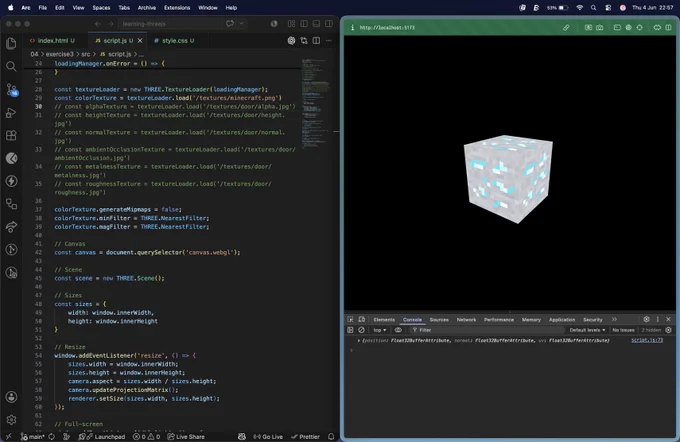This screenshot has width=680, height=442.
Task: Open the Spaces menu in the macOS menu bar
Action: (x=101, y=8)
